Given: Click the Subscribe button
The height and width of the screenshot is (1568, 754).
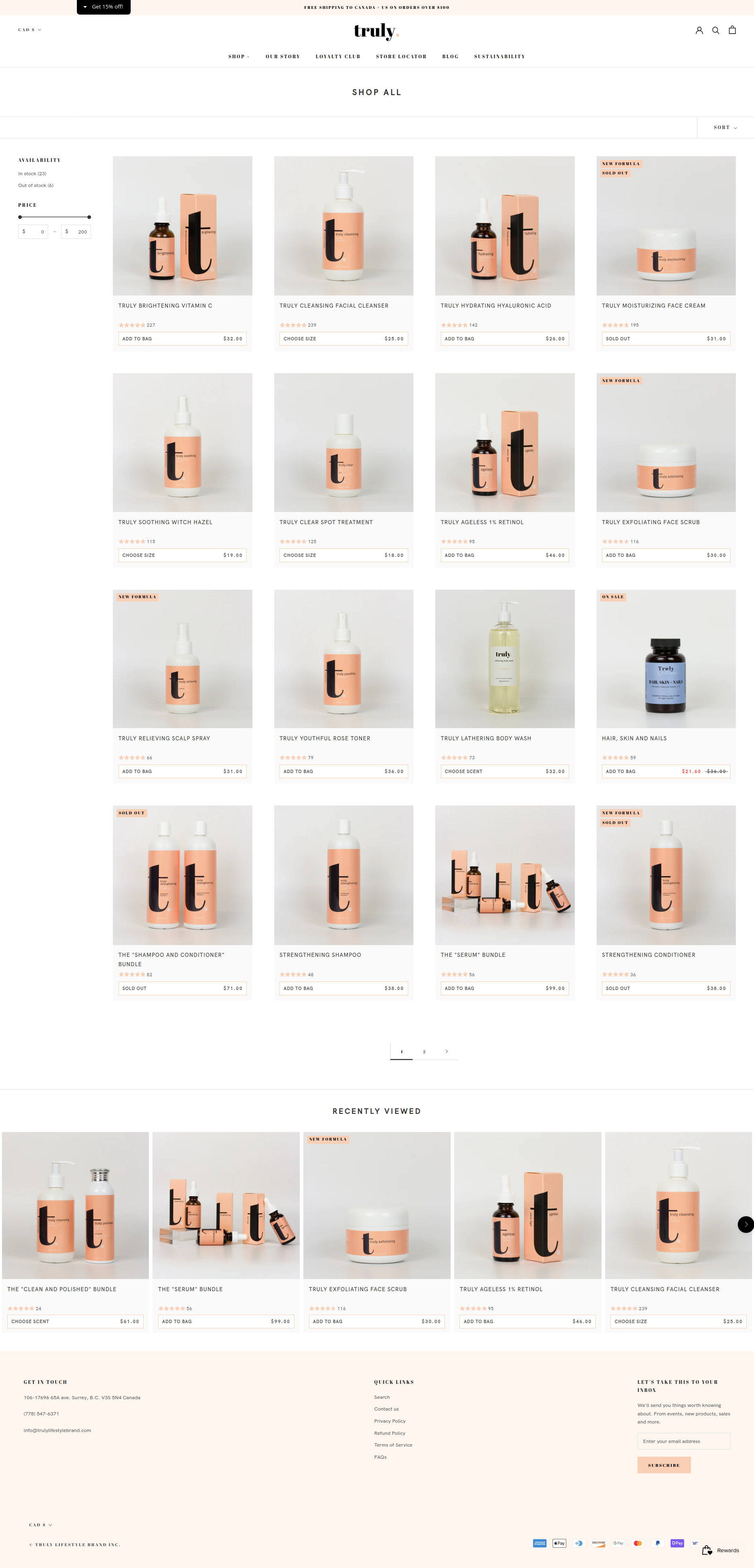Looking at the screenshot, I should (664, 1465).
